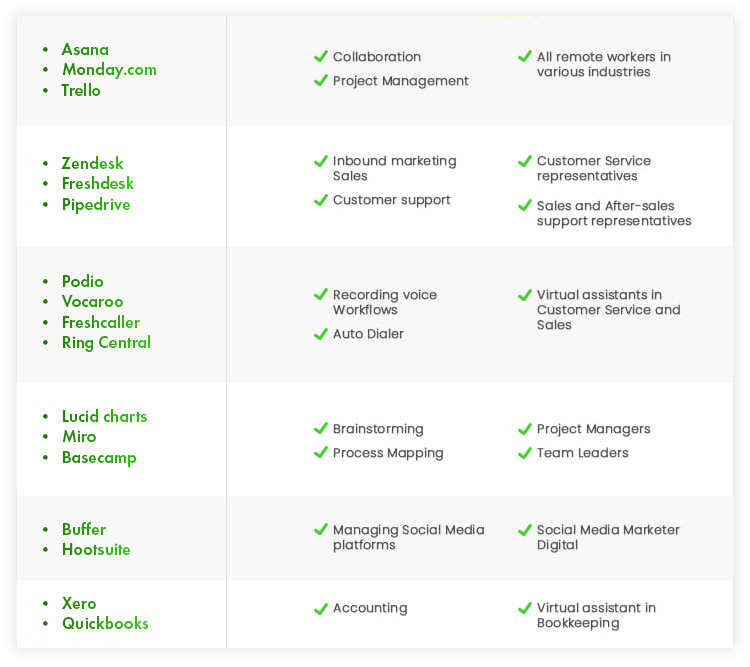Click the checkmark before Auto Dialer
The image size is (750, 667).
[x=320, y=334]
